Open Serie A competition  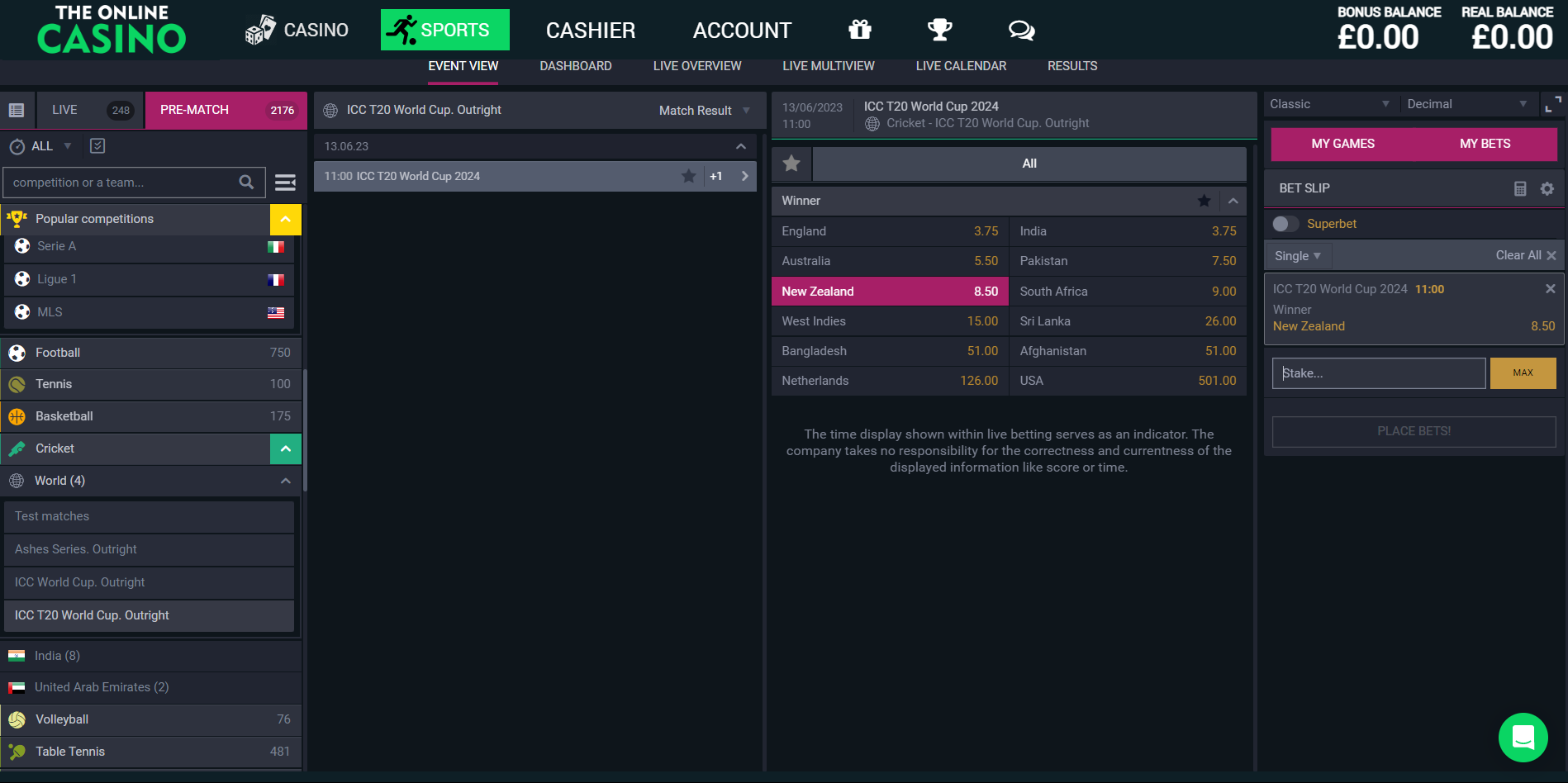pyautogui.click(x=150, y=246)
